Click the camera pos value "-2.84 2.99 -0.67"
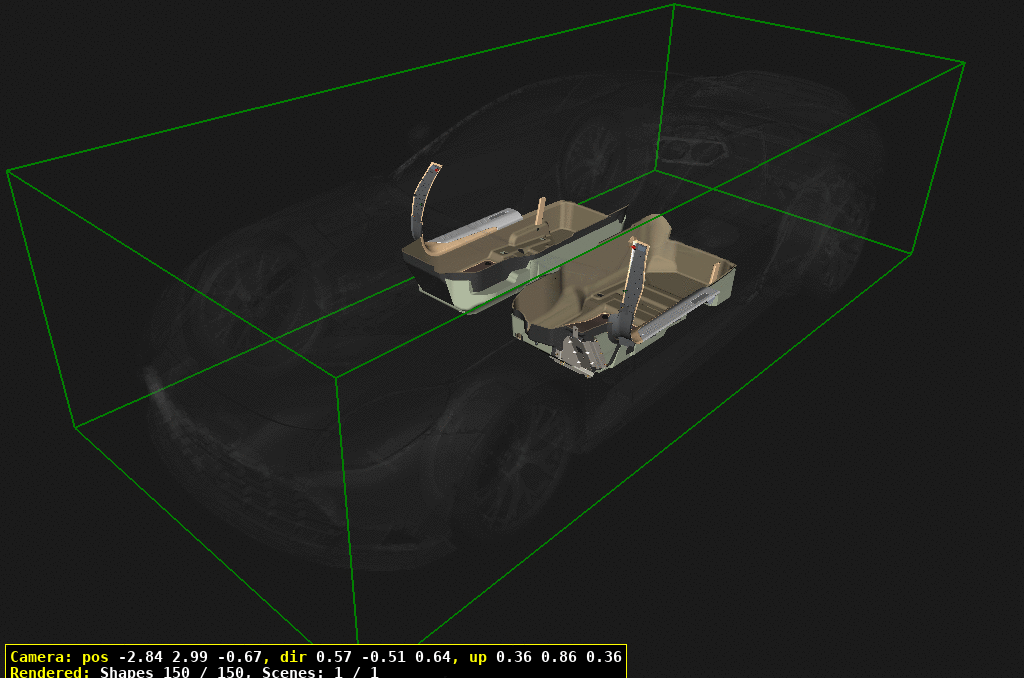This screenshot has height=678, width=1024. [190, 656]
